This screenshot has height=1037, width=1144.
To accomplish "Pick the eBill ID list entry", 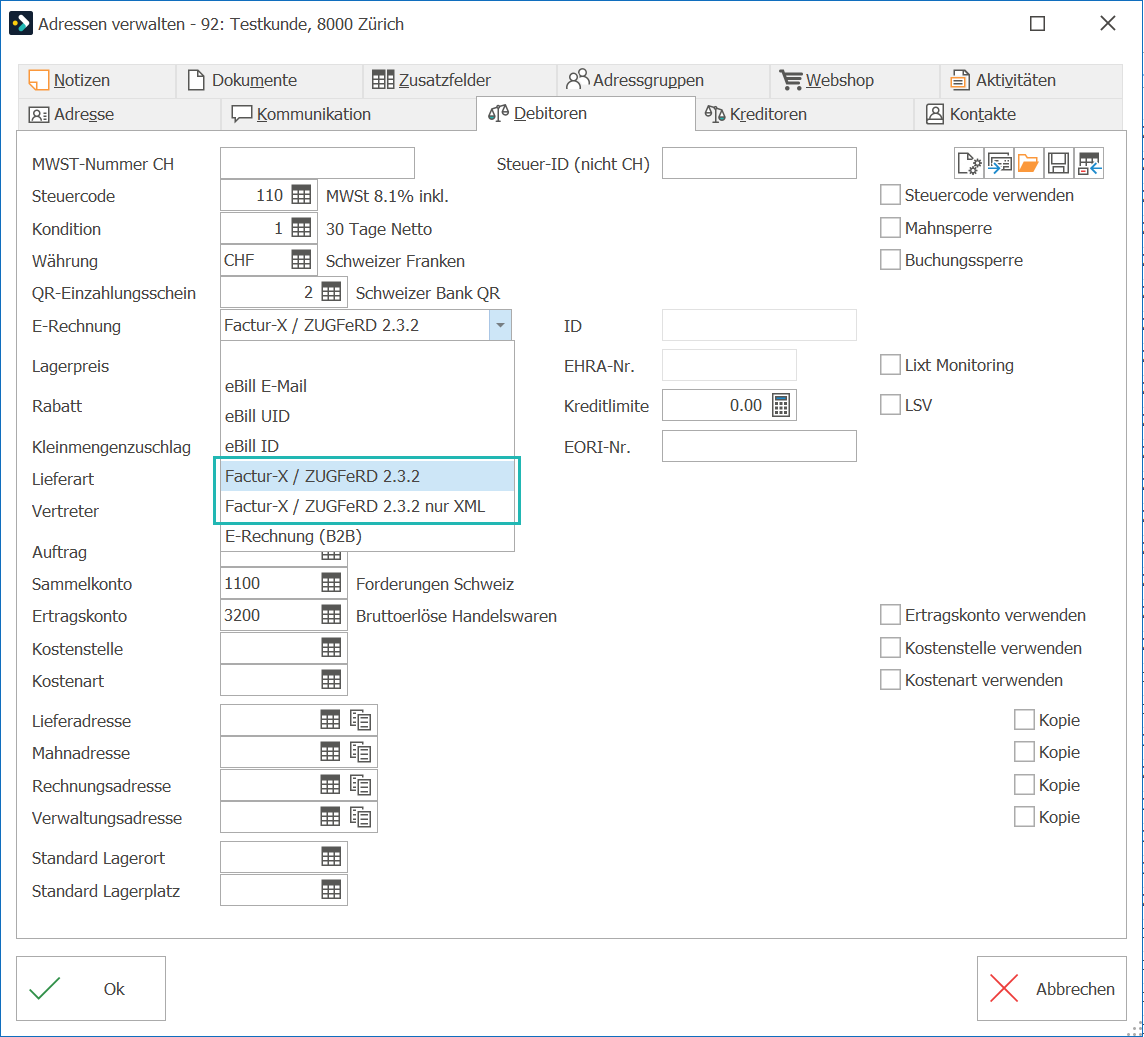I will tap(368, 446).
